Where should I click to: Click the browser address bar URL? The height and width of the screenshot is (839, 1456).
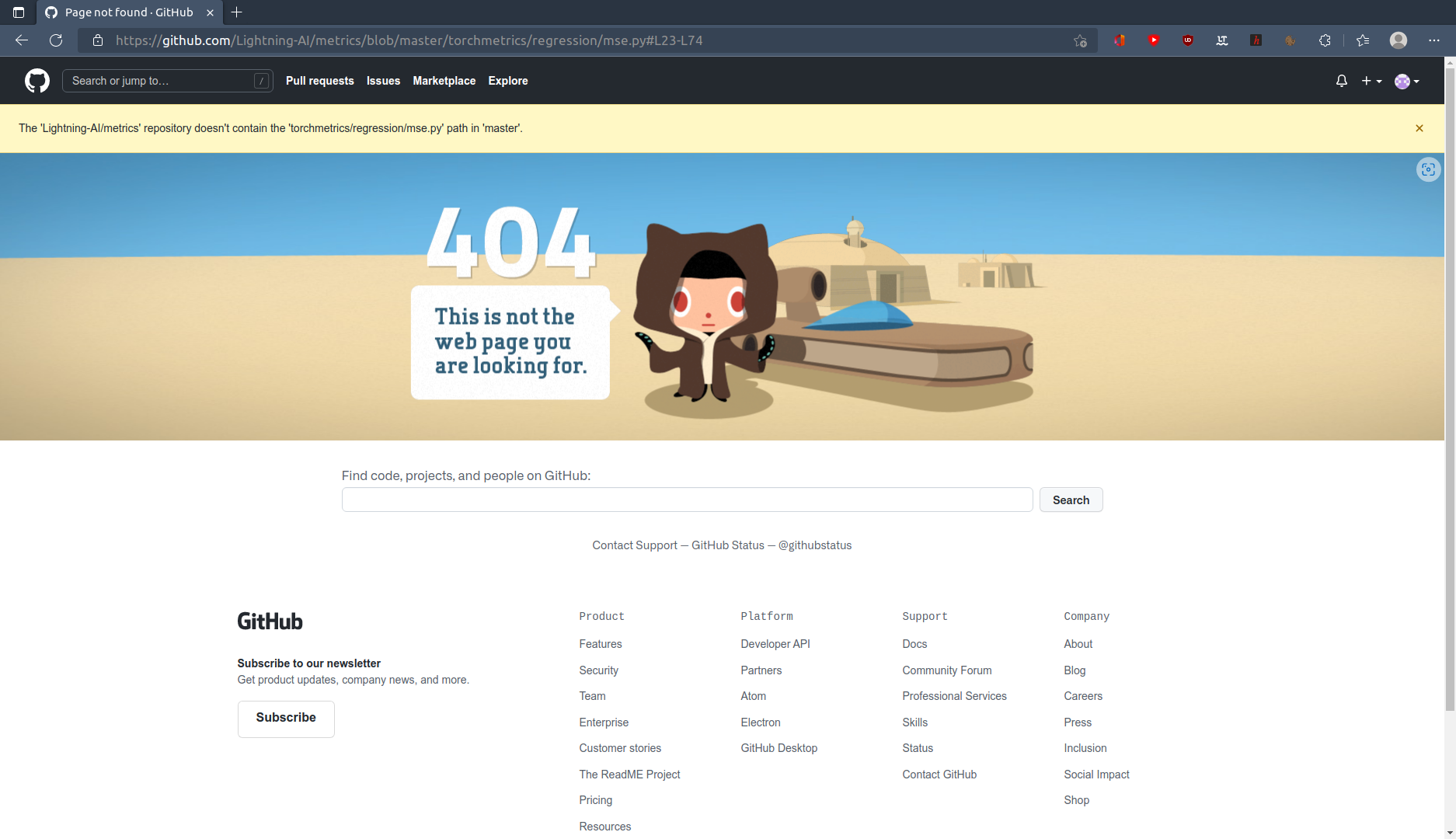point(409,40)
